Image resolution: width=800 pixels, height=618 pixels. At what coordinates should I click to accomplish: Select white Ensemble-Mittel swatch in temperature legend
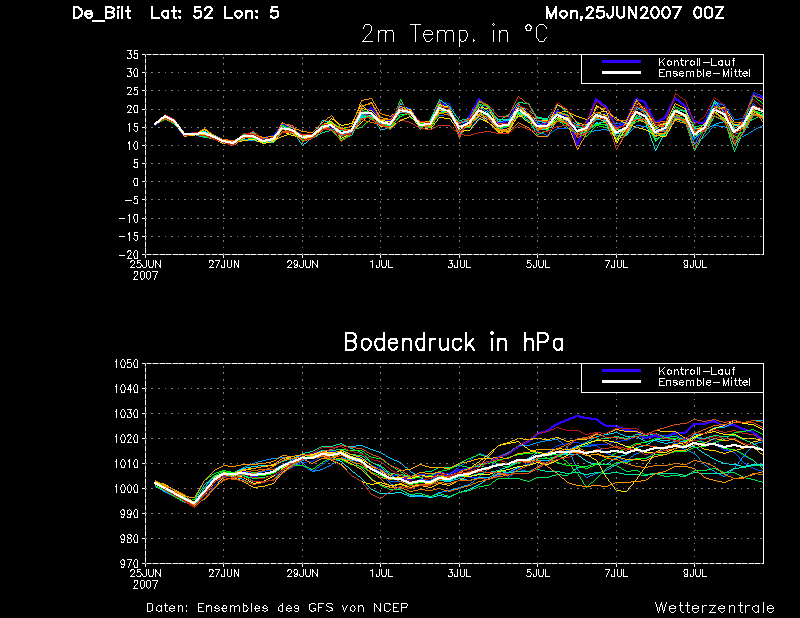click(620, 73)
